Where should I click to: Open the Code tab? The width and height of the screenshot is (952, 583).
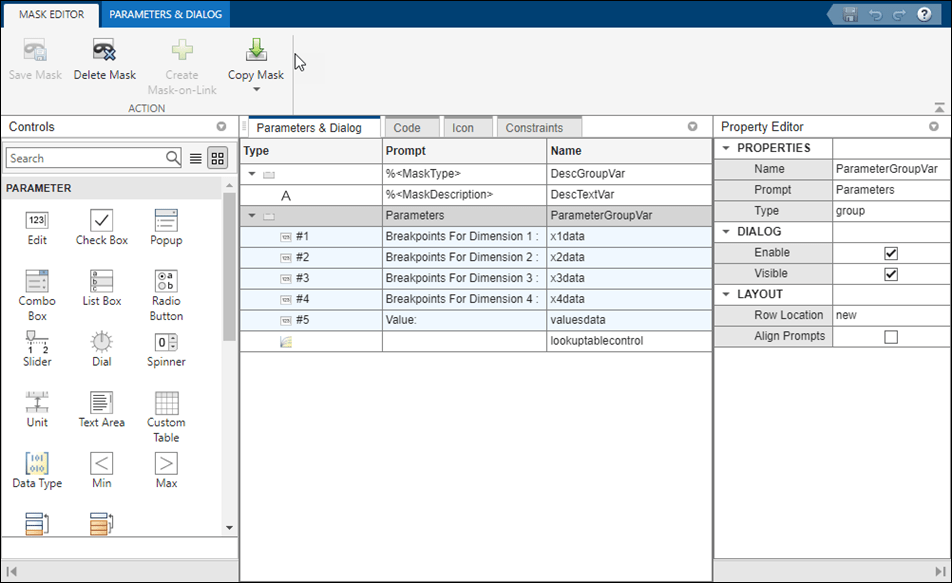[x=407, y=128]
